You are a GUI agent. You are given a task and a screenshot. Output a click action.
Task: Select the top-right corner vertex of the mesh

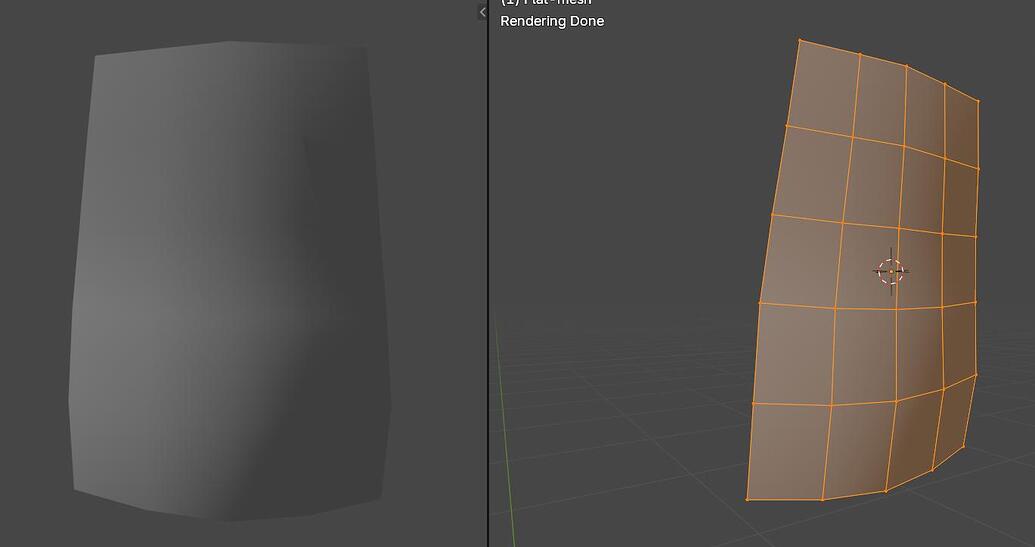978,101
